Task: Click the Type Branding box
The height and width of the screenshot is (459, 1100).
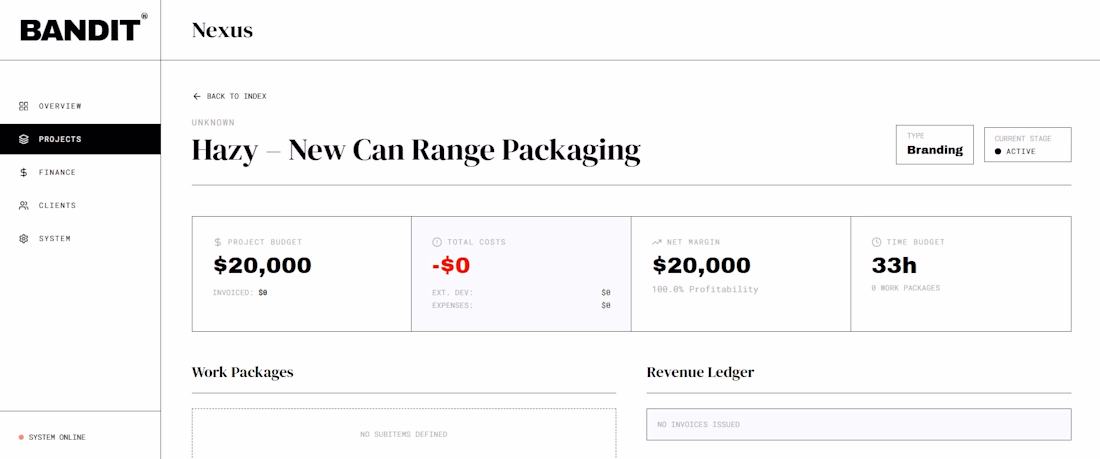Action: point(934,145)
